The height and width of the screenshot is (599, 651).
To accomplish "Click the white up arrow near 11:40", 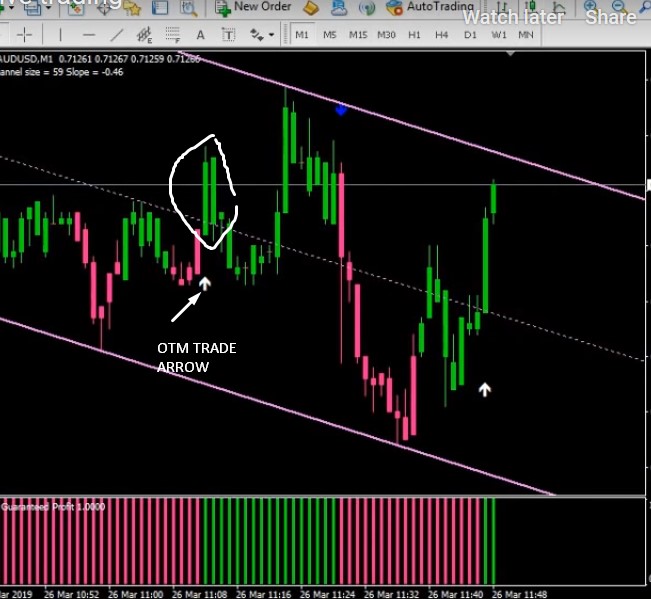I will [x=485, y=389].
